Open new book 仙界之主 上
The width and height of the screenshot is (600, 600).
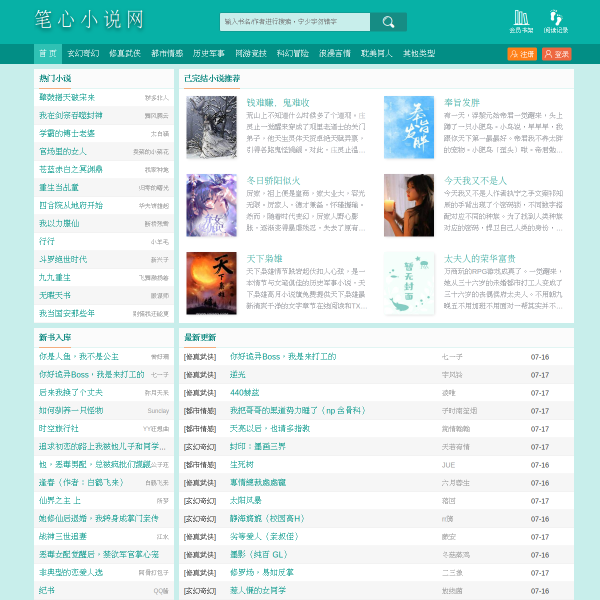pyautogui.click(x=60, y=500)
